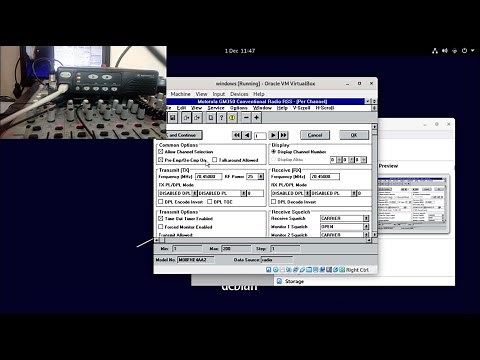Click the status bar icon beside Right Ctrl
Screen dimensions: 480x360
click(x=342, y=270)
